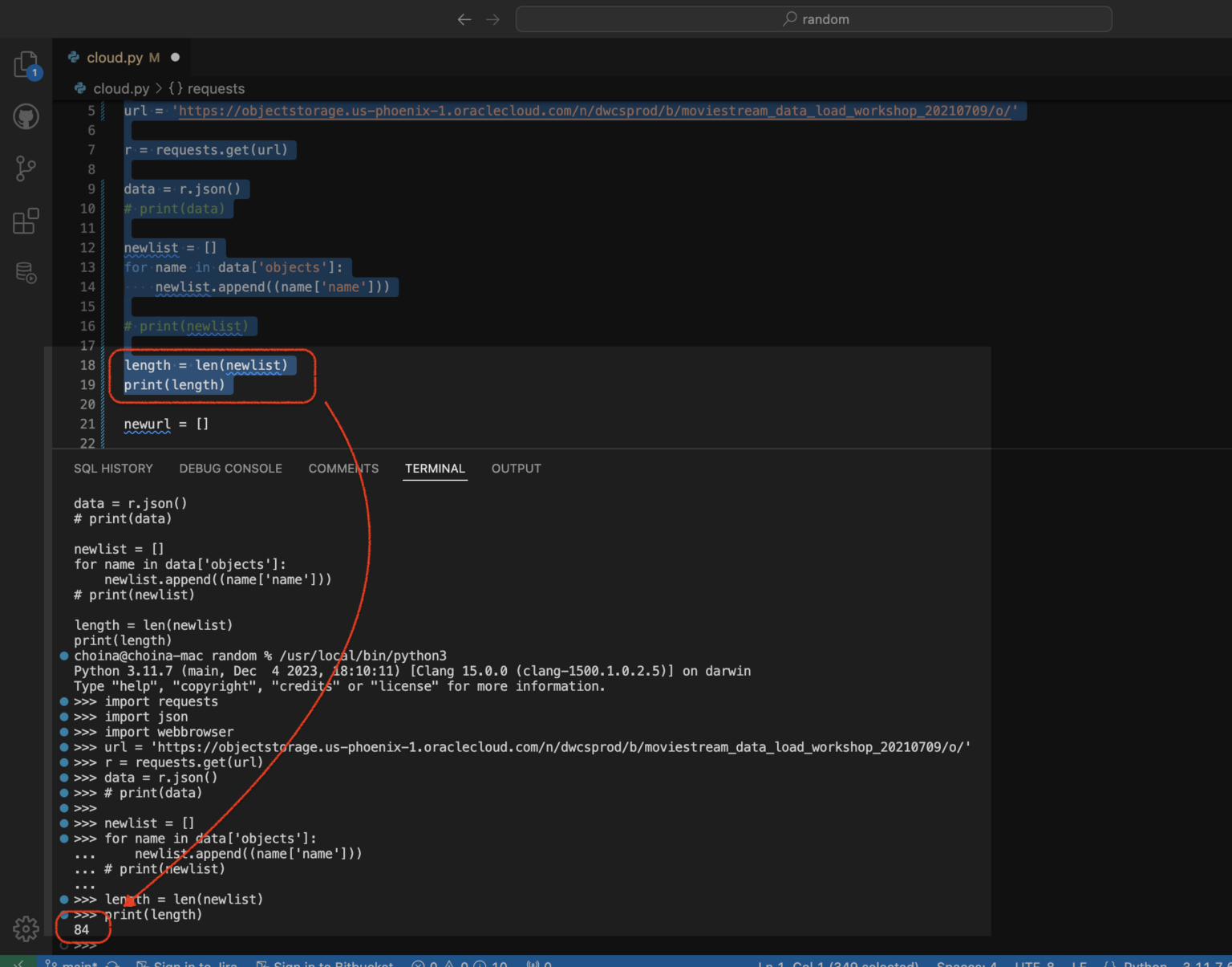The image size is (1232, 967).
Task: Click the random search box at the top
Action: [814, 18]
